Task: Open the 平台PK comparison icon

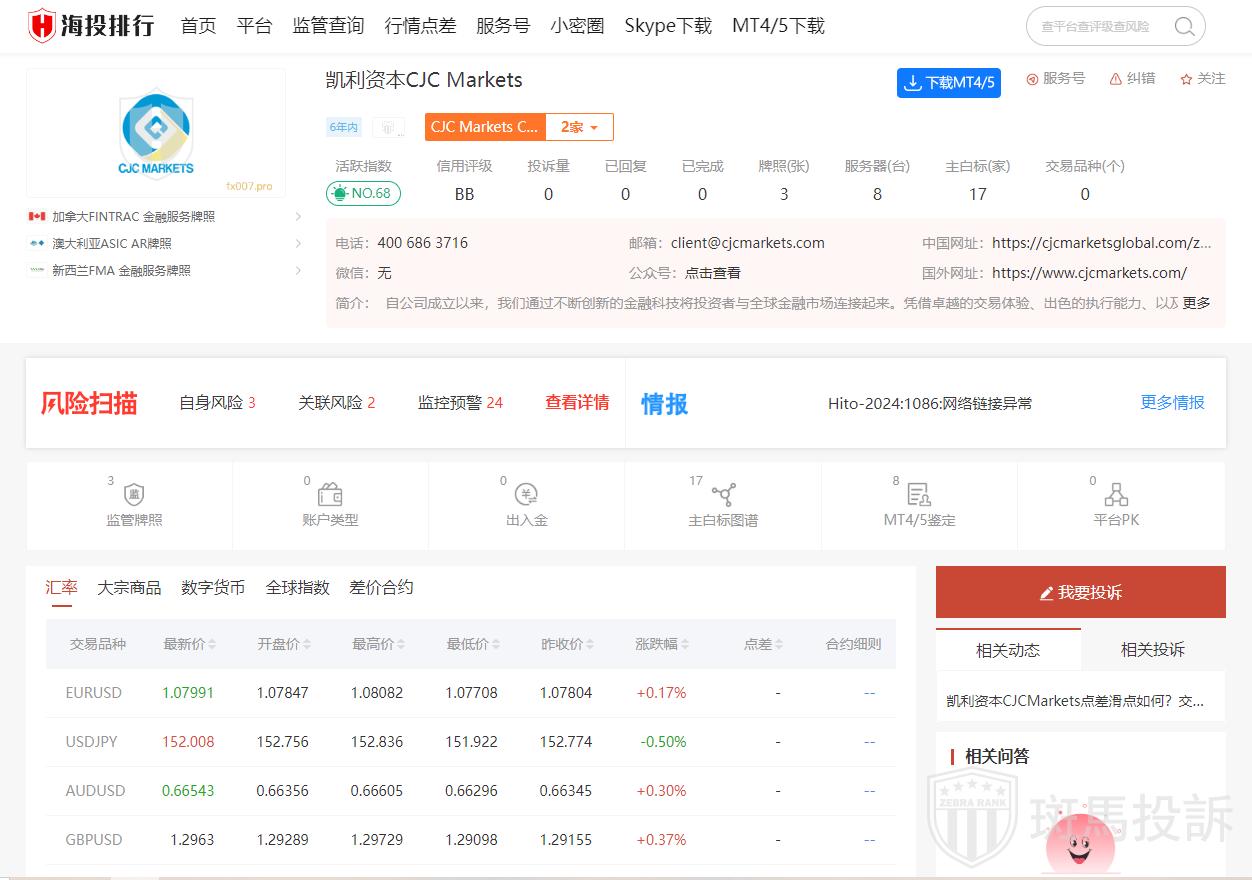Action: click(x=1116, y=495)
